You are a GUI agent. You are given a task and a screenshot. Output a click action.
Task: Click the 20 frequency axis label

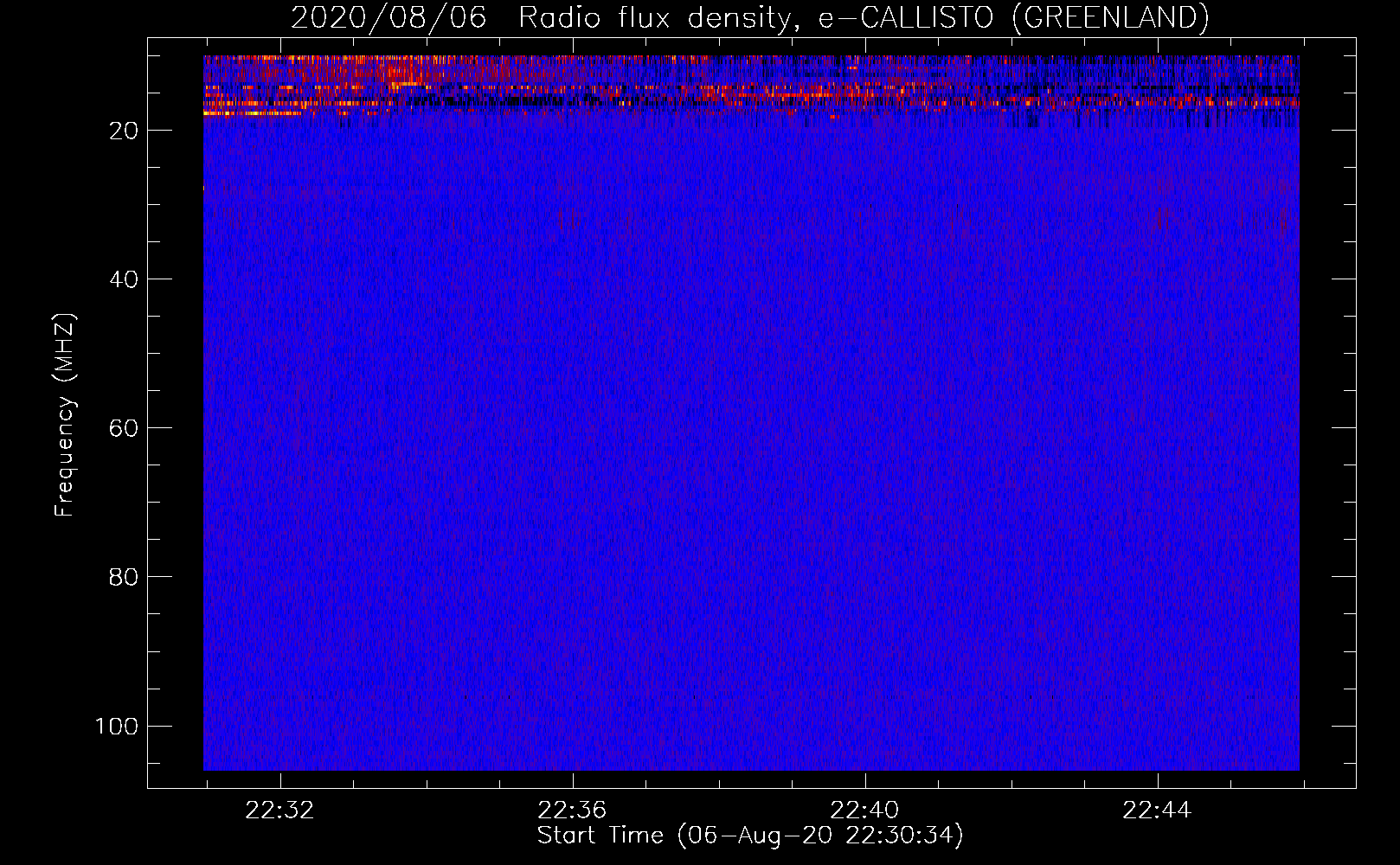(x=124, y=131)
